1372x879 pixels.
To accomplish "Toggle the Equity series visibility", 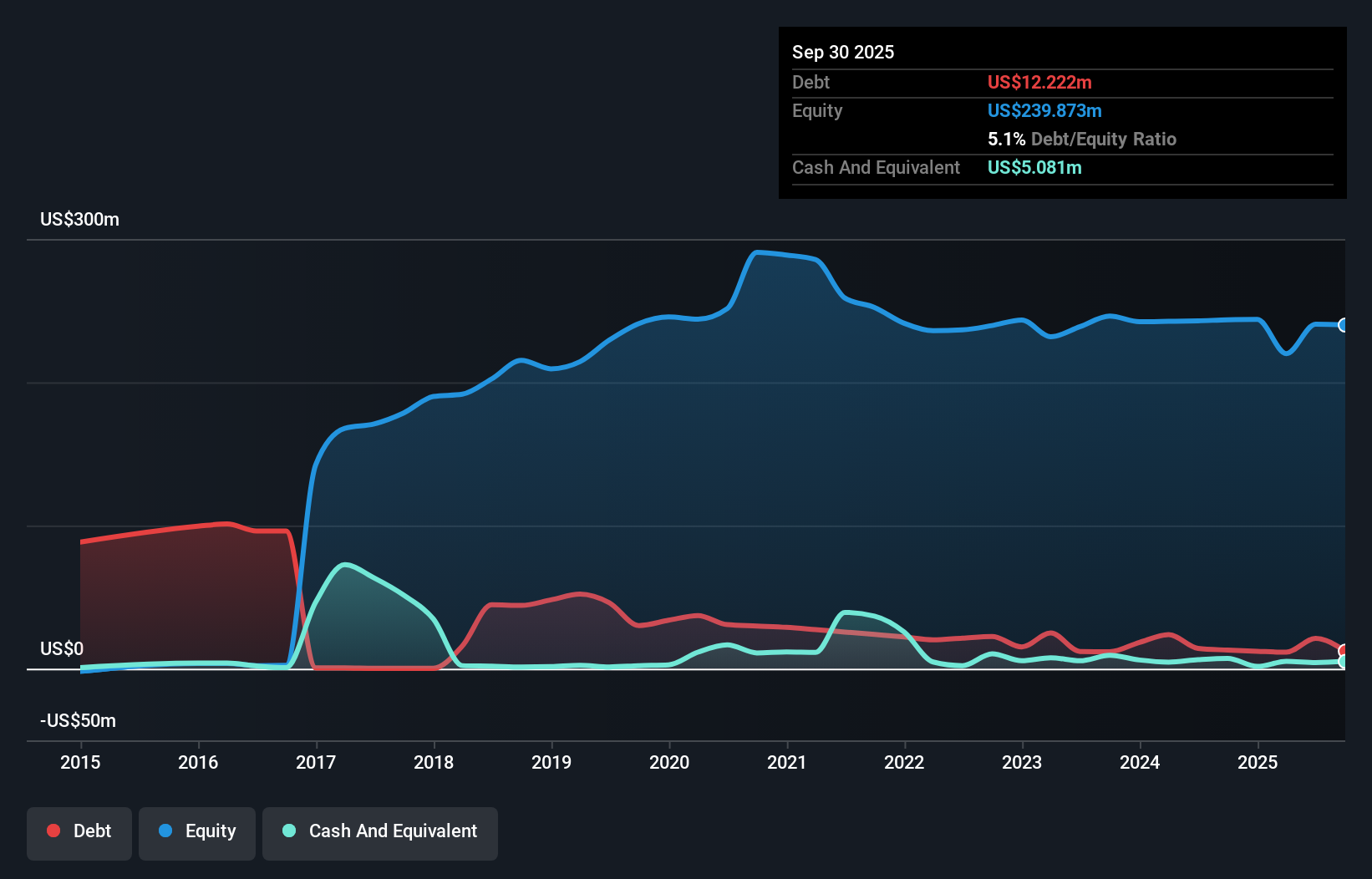I will click(x=197, y=831).
